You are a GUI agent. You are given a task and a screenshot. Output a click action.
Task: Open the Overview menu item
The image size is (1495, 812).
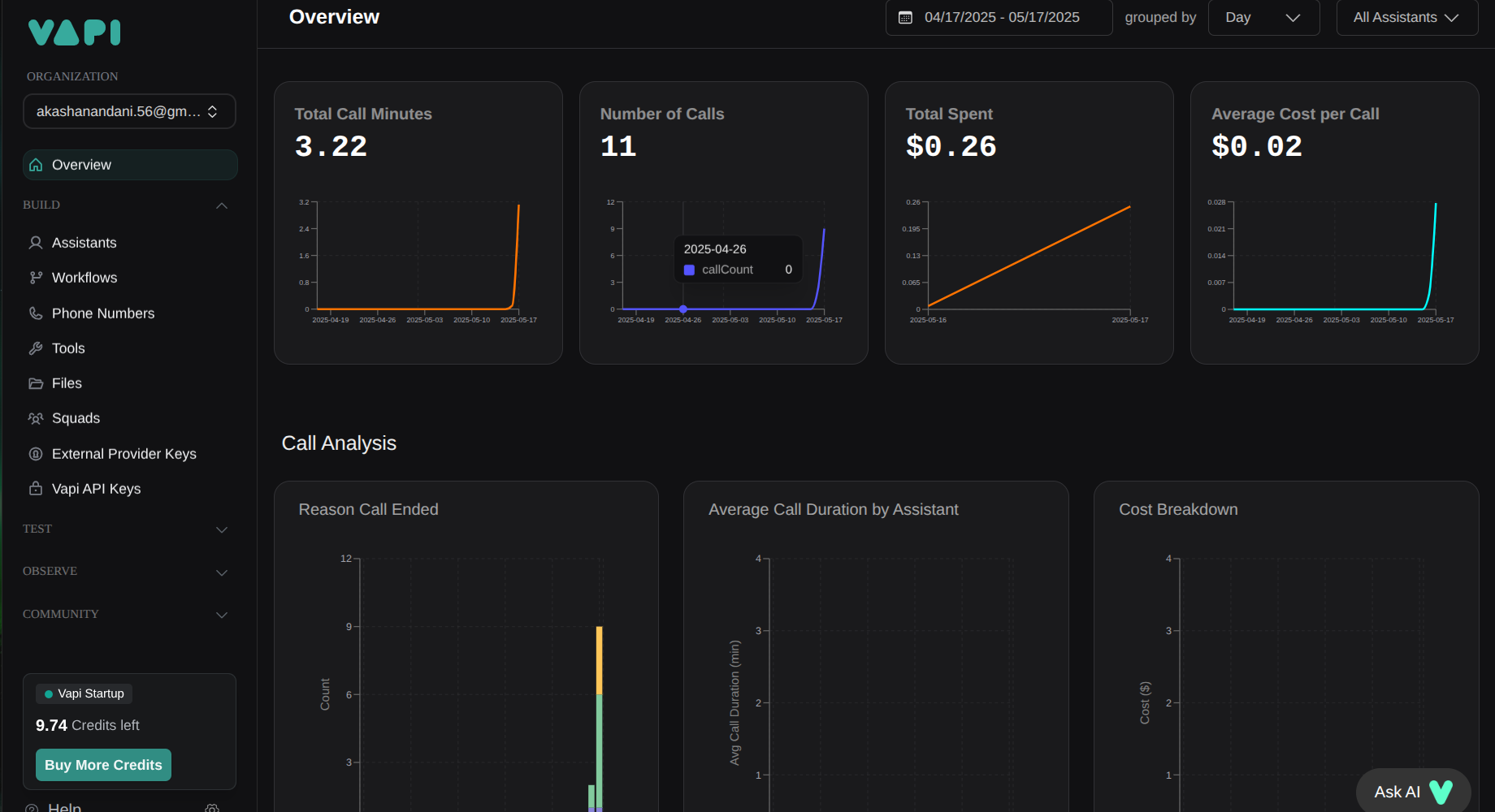tap(130, 165)
